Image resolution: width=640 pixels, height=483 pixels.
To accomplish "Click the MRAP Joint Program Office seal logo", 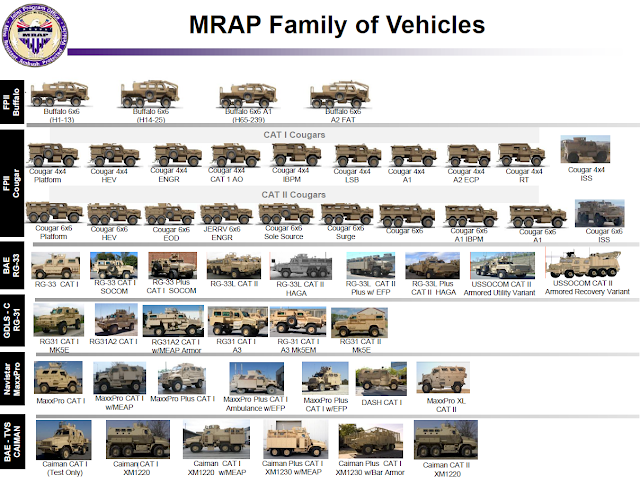I will (x=35, y=35).
